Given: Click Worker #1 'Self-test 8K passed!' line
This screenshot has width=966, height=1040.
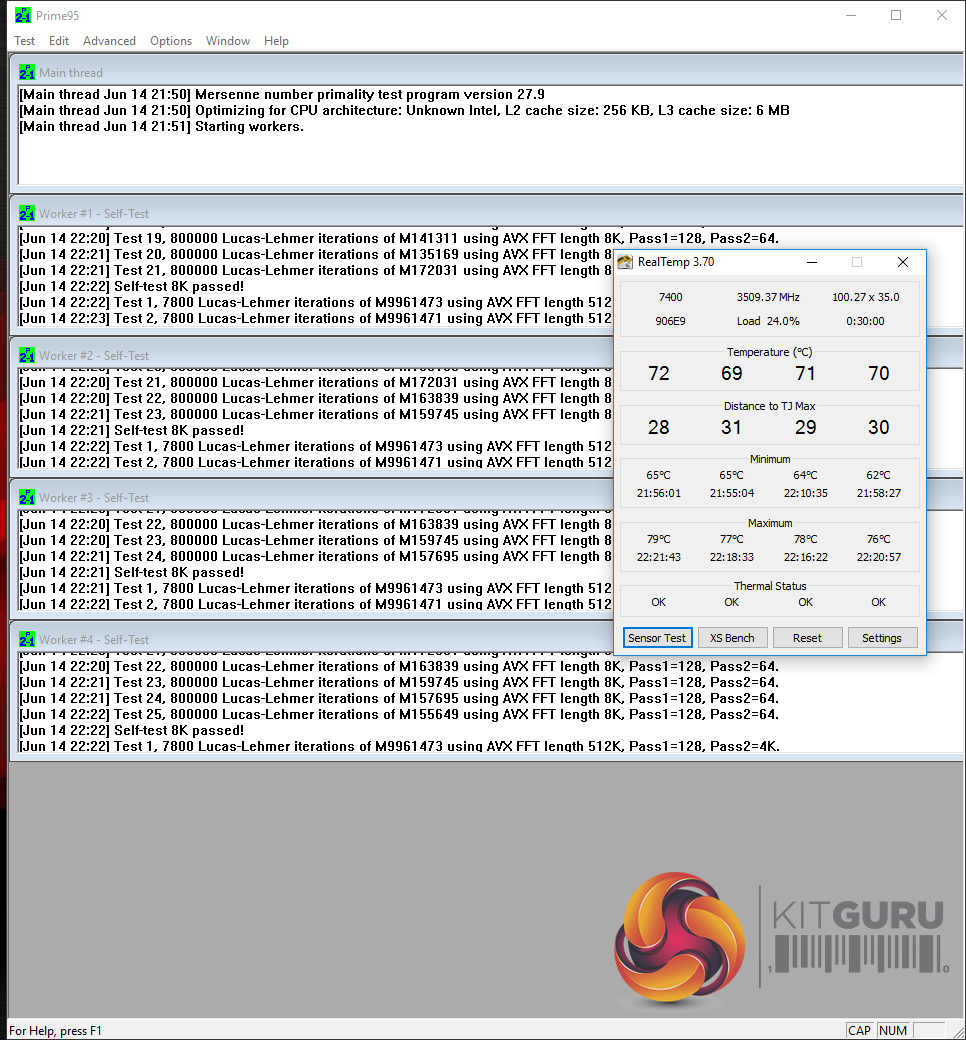Looking at the screenshot, I should (131, 287).
